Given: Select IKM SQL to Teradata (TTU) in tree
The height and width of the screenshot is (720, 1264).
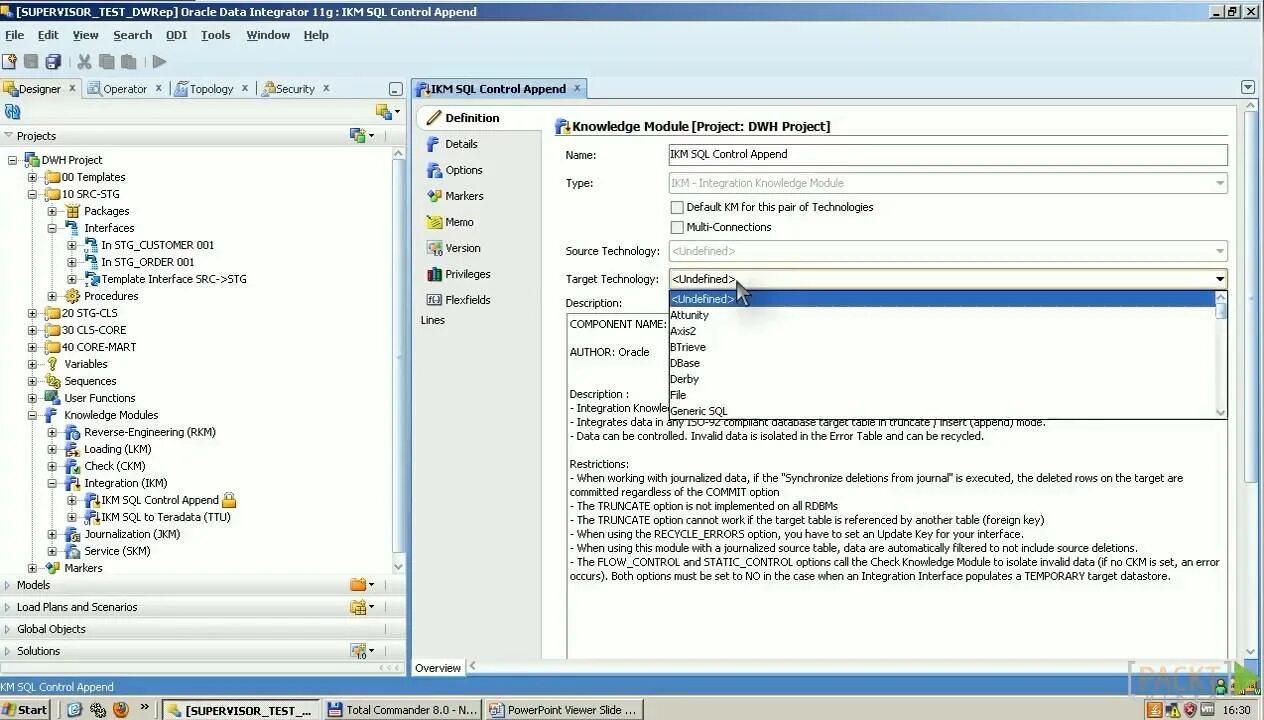Looking at the screenshot, I should [x=165, y=517].
